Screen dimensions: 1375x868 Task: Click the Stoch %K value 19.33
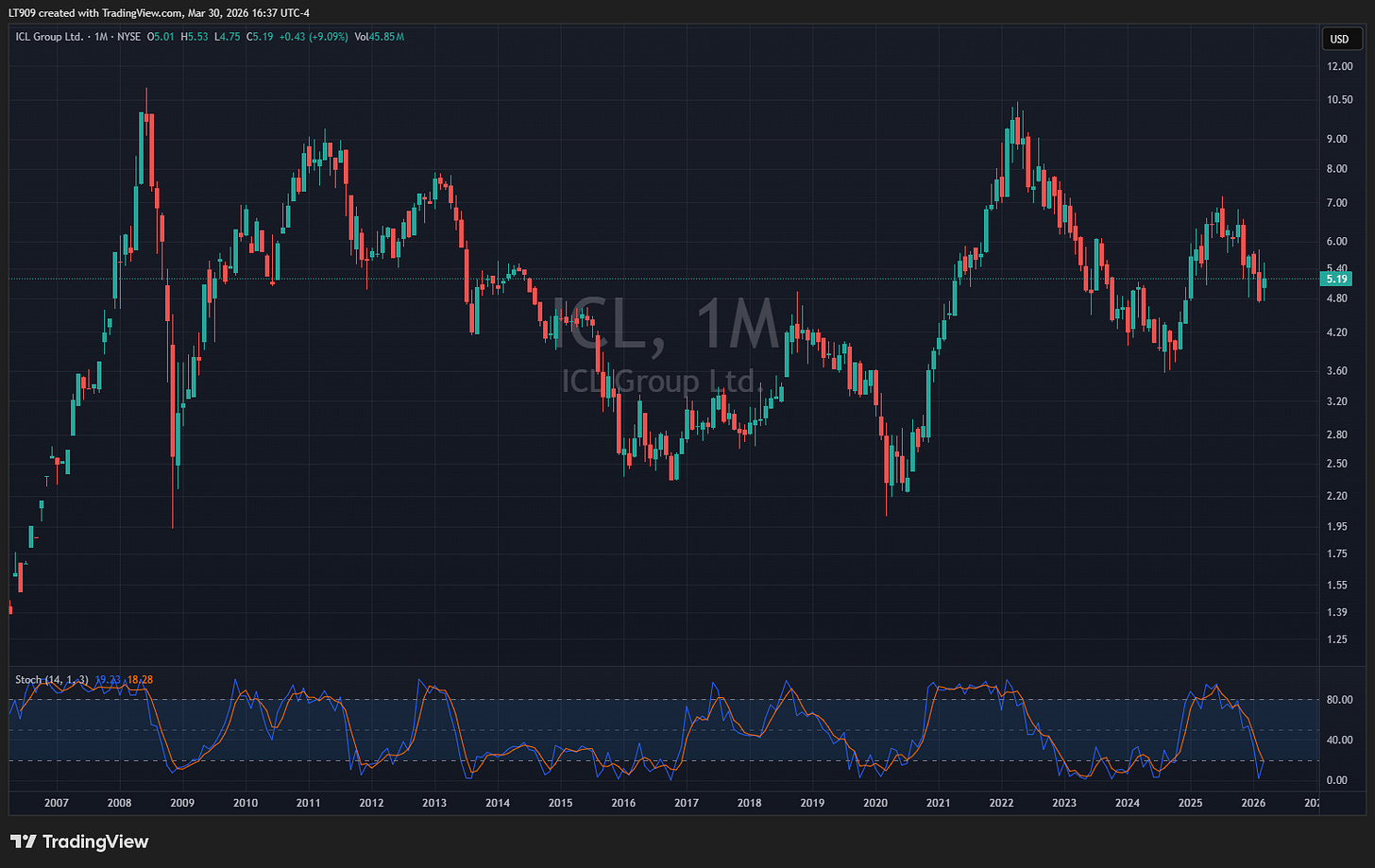(x=108, y=679)
